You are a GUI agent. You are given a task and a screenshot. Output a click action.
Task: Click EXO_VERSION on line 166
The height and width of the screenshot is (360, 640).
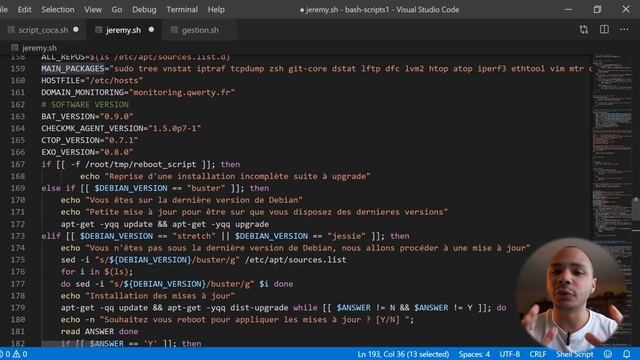coord(68,152)
